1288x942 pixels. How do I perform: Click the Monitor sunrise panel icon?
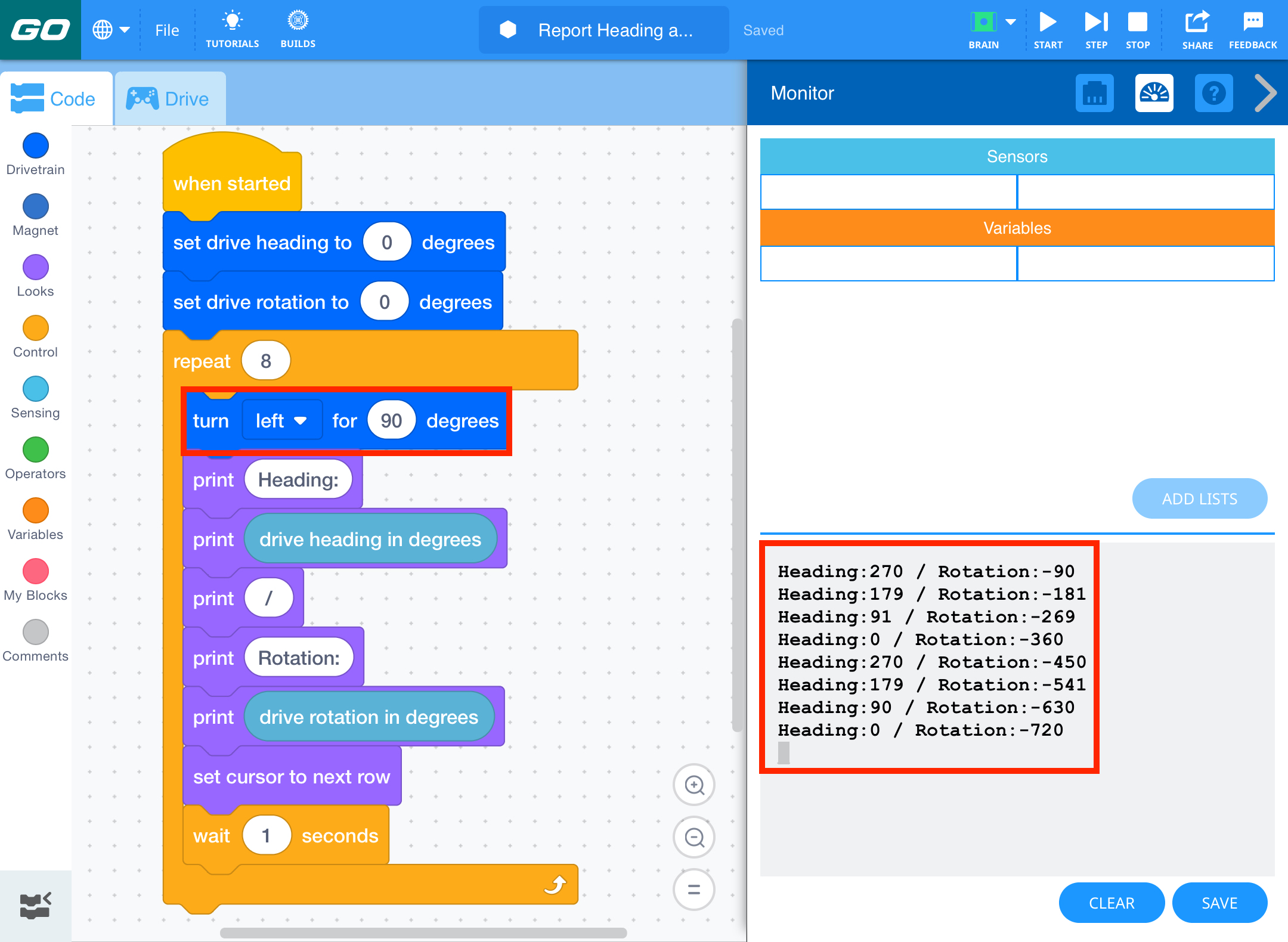coord(1154,93)
